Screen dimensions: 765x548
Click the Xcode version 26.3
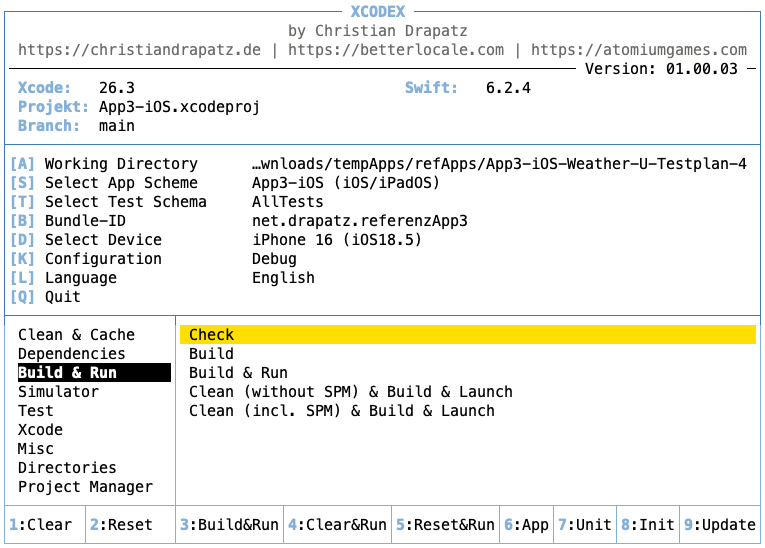click(x=117, y=88)
